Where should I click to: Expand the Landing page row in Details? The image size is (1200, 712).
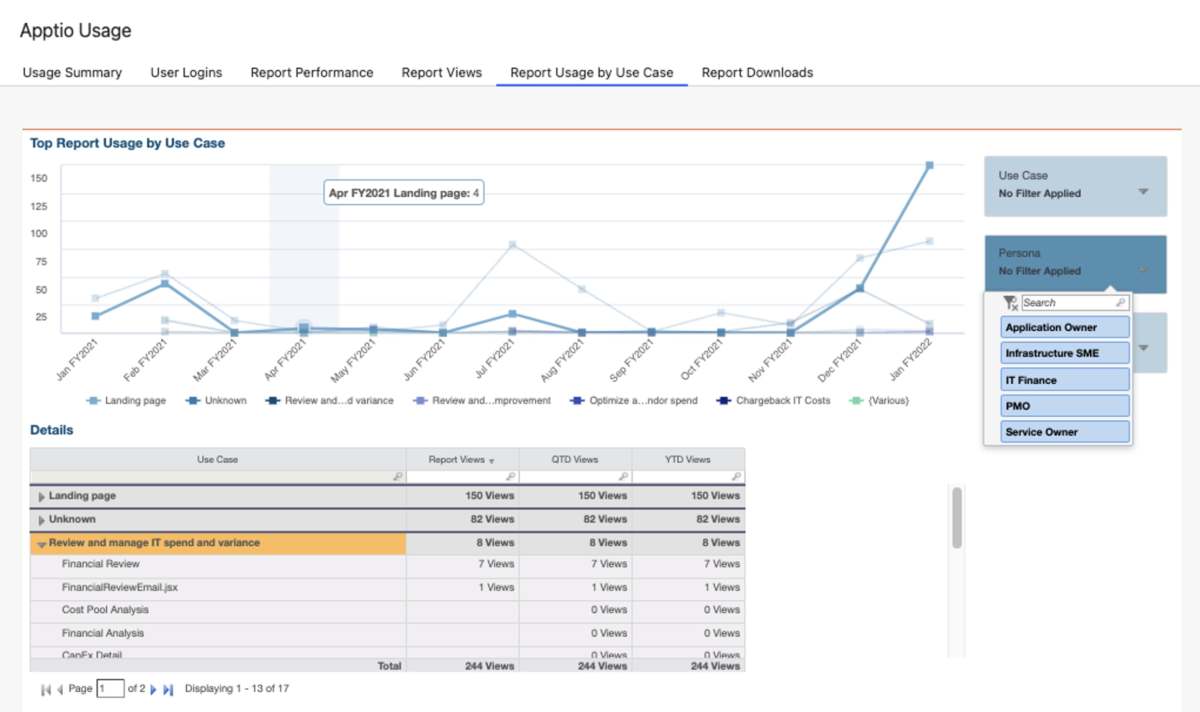point(42,495)
